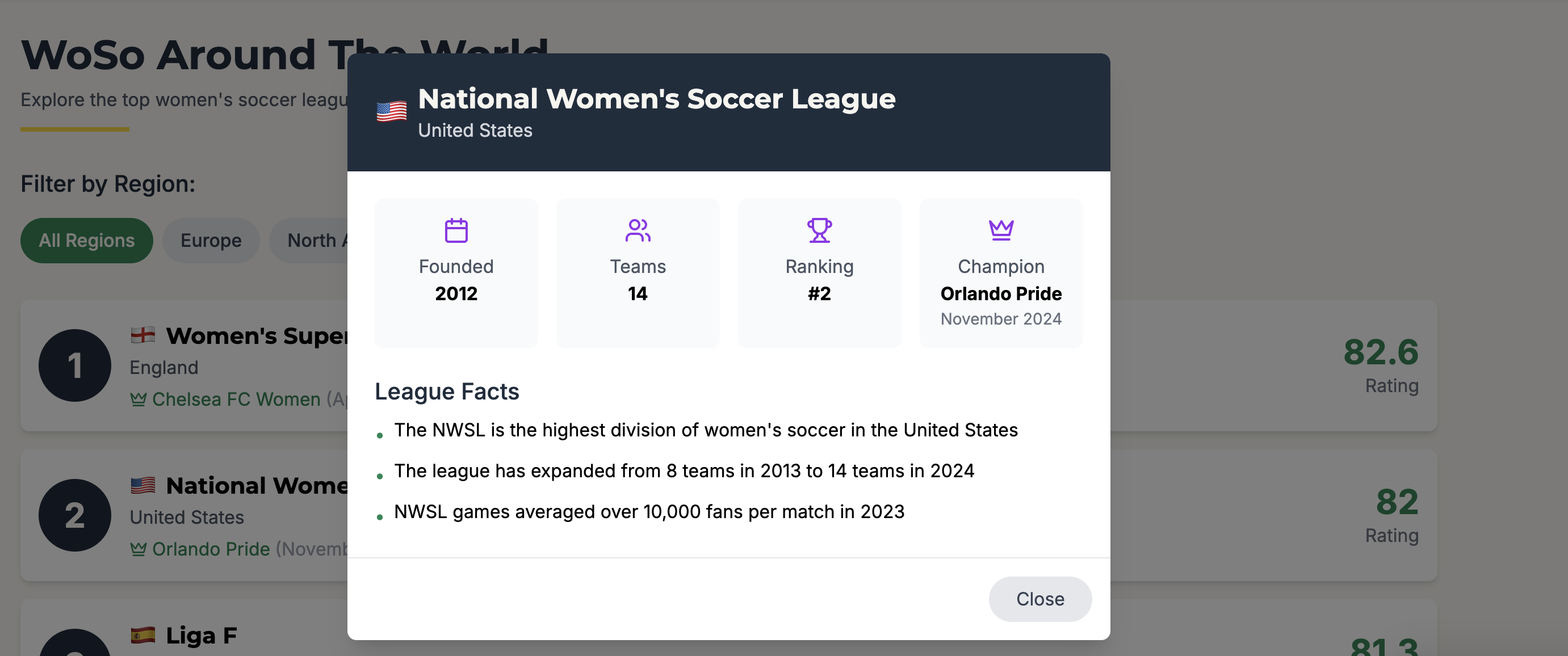This screenshot has height=656, width=1568.
Task: Click the Orlando Pride champion name in modal
Action: pos(1001,293)
